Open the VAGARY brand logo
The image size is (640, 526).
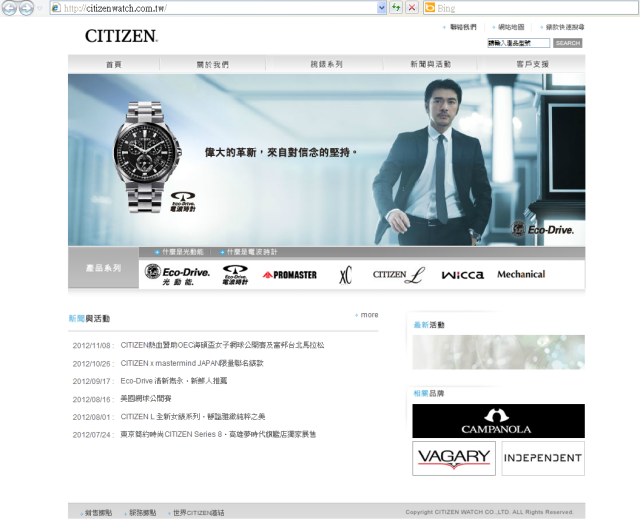tap(454, 458)
